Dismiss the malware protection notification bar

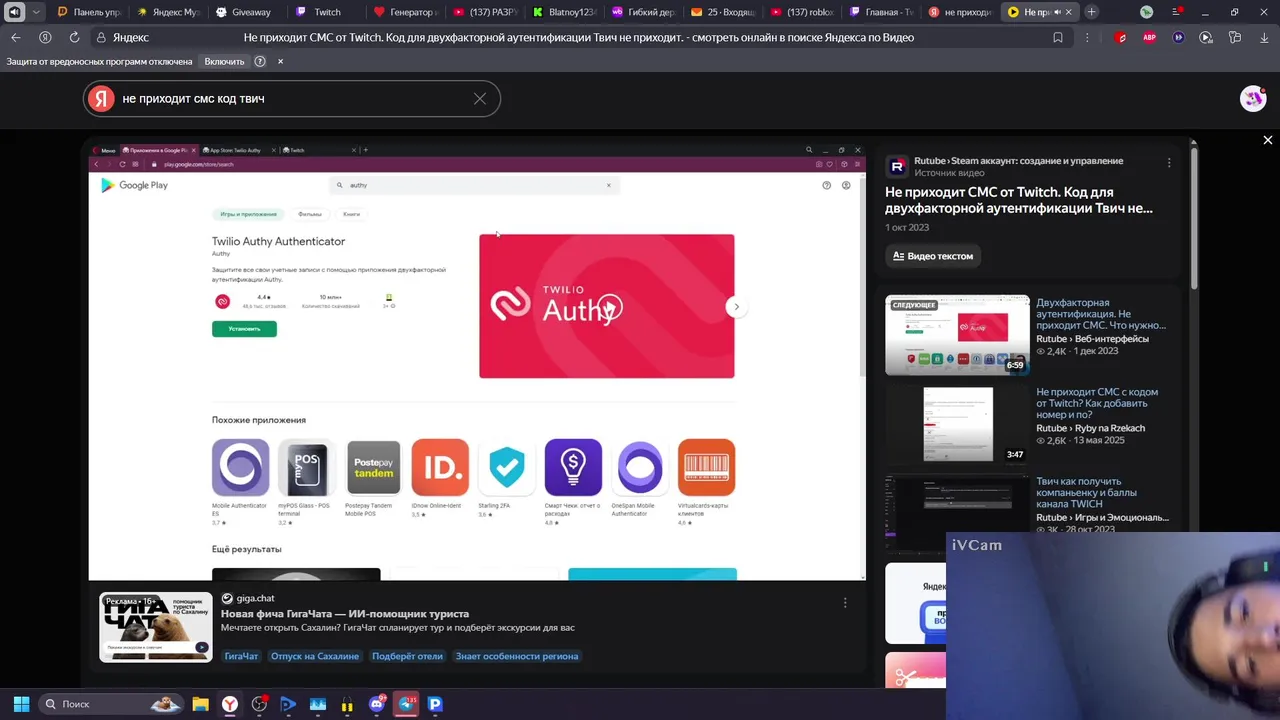(x=280, y=61)
